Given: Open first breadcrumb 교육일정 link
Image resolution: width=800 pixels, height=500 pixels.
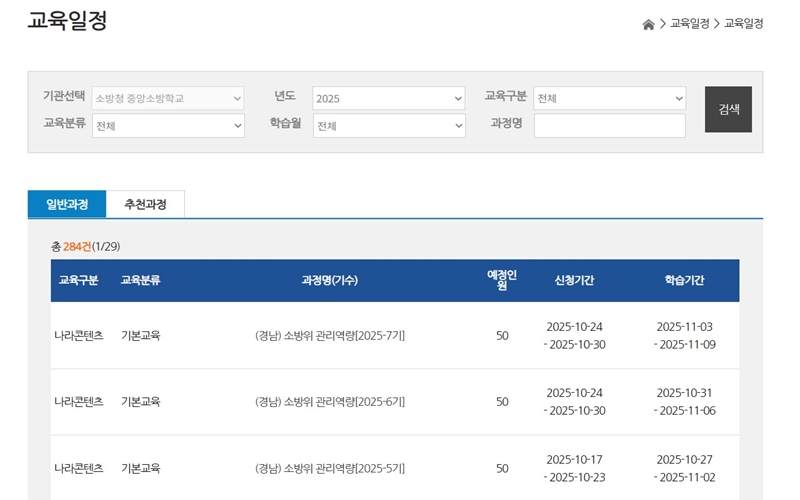Looking at the screenshot, I should pyautogui.click(x=690, y=23).
